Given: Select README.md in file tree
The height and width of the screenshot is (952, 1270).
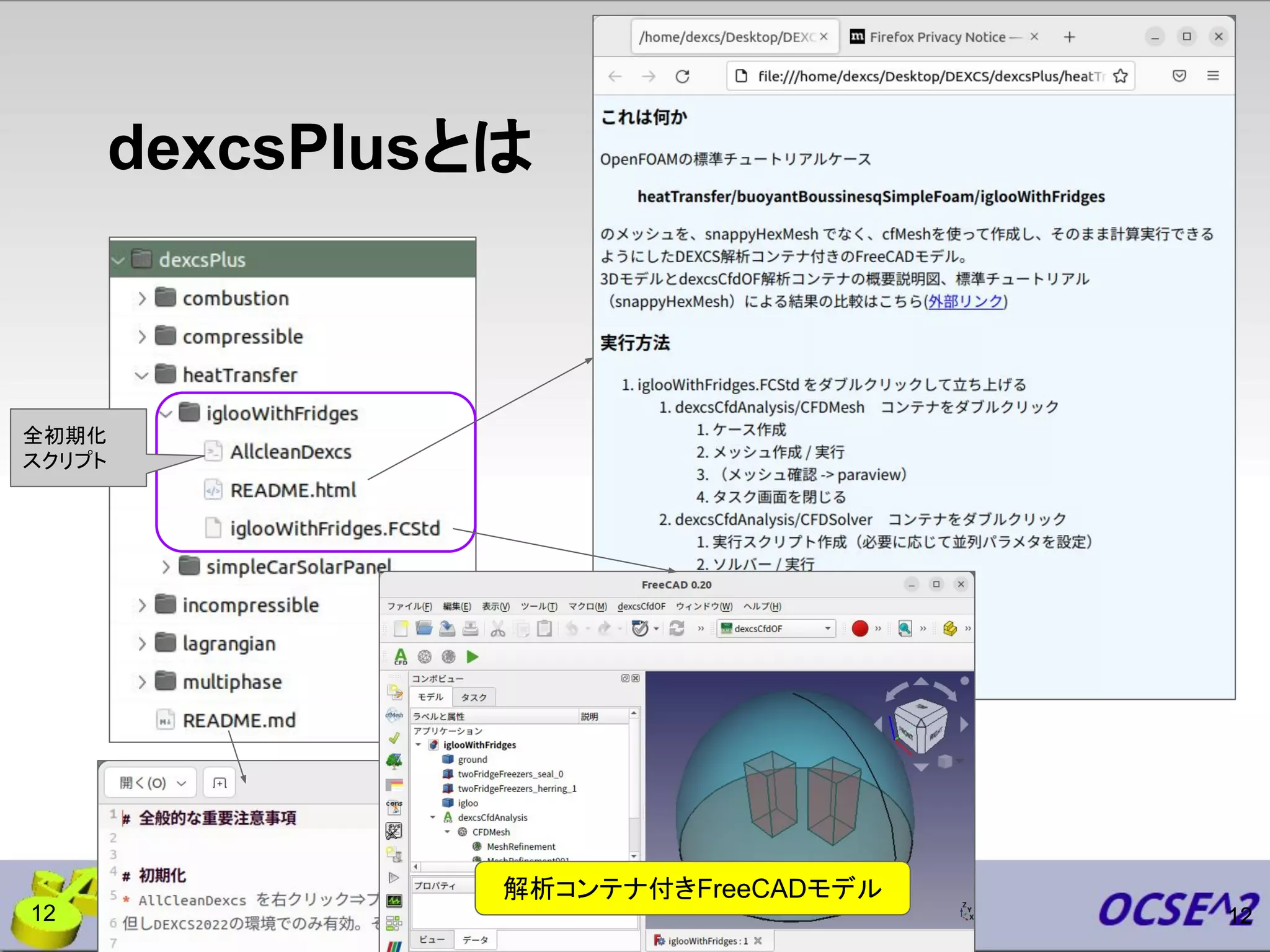Looking at the screenshot, I should coord(226,721).
